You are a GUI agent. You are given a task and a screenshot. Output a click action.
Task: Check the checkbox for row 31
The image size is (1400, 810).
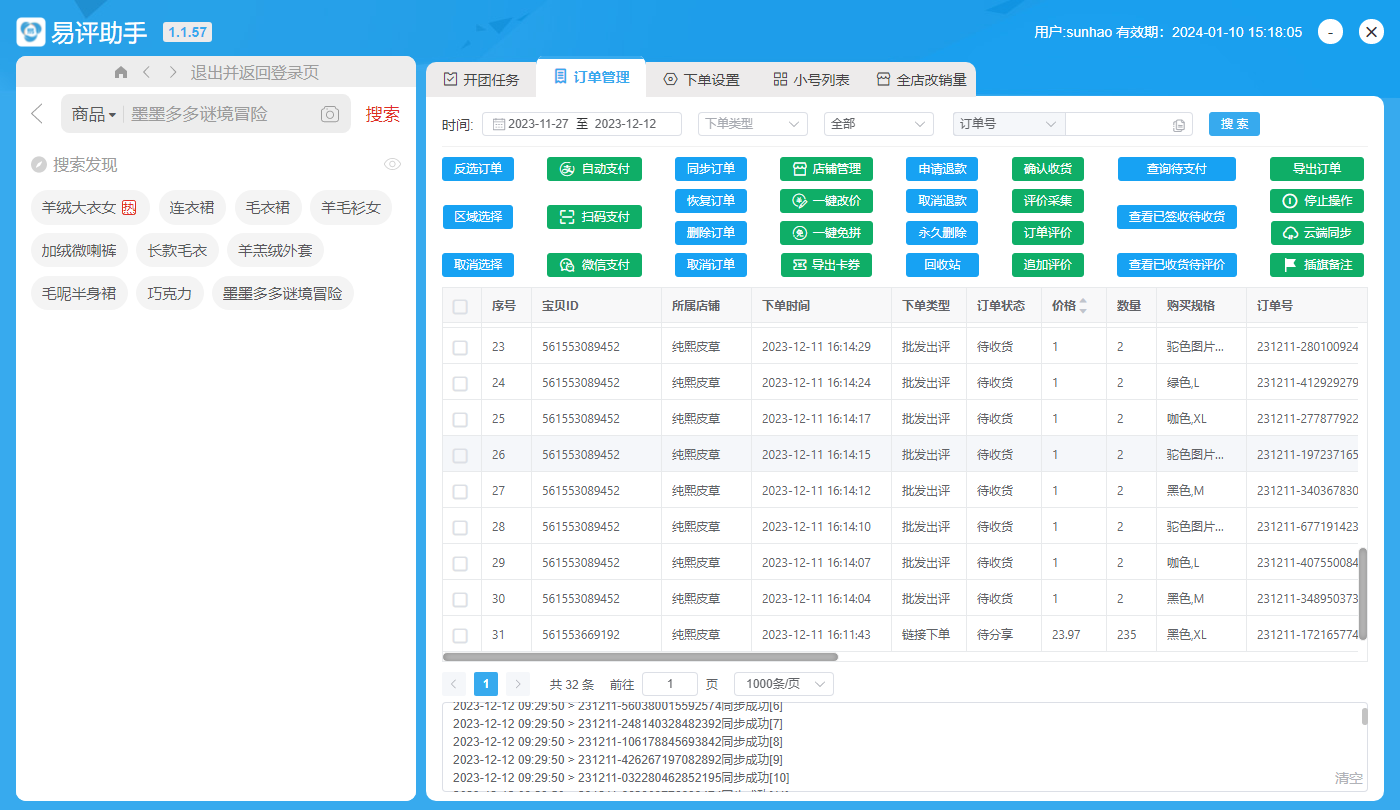point(460,635)
